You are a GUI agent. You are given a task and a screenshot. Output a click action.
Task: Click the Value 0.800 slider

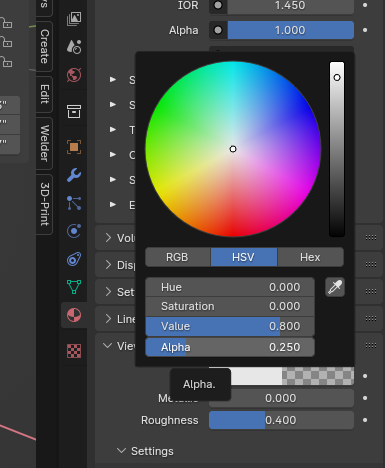(x=230, y=326)
